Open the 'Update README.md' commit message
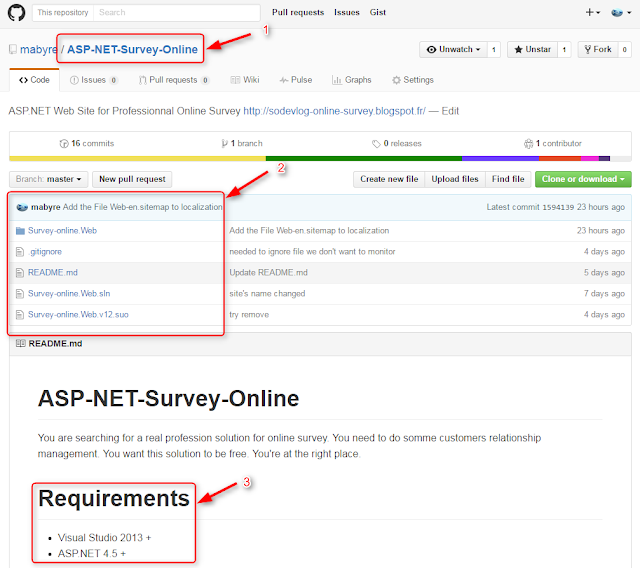The image size is (640, 568). tap(268, 273)
